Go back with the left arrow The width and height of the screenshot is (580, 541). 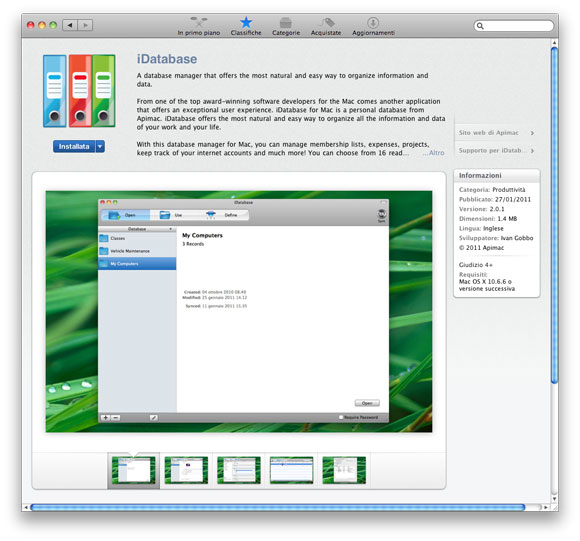pyautogui.click(x=70, y=25)
